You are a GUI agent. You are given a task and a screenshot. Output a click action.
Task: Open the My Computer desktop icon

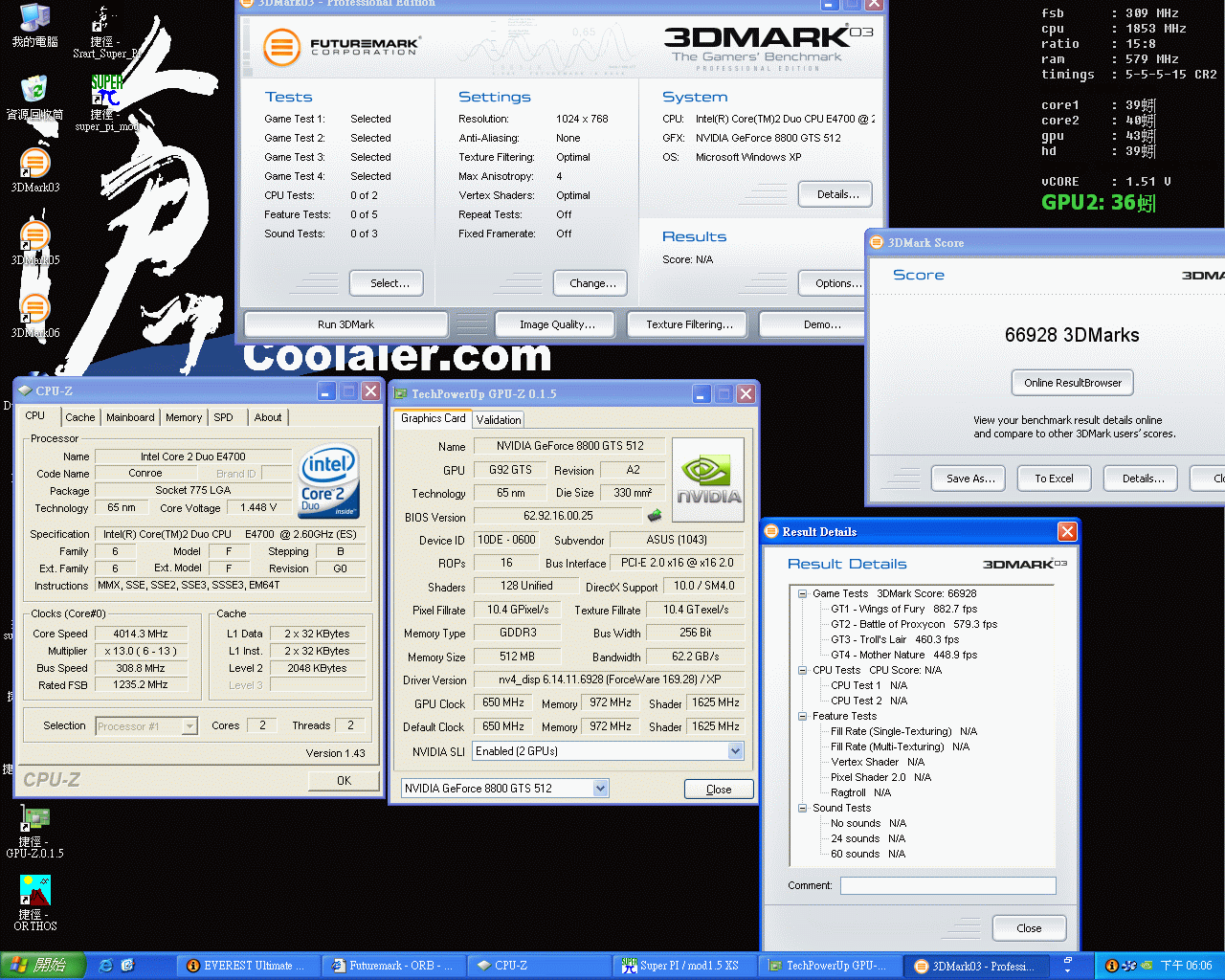click(34, 26)
